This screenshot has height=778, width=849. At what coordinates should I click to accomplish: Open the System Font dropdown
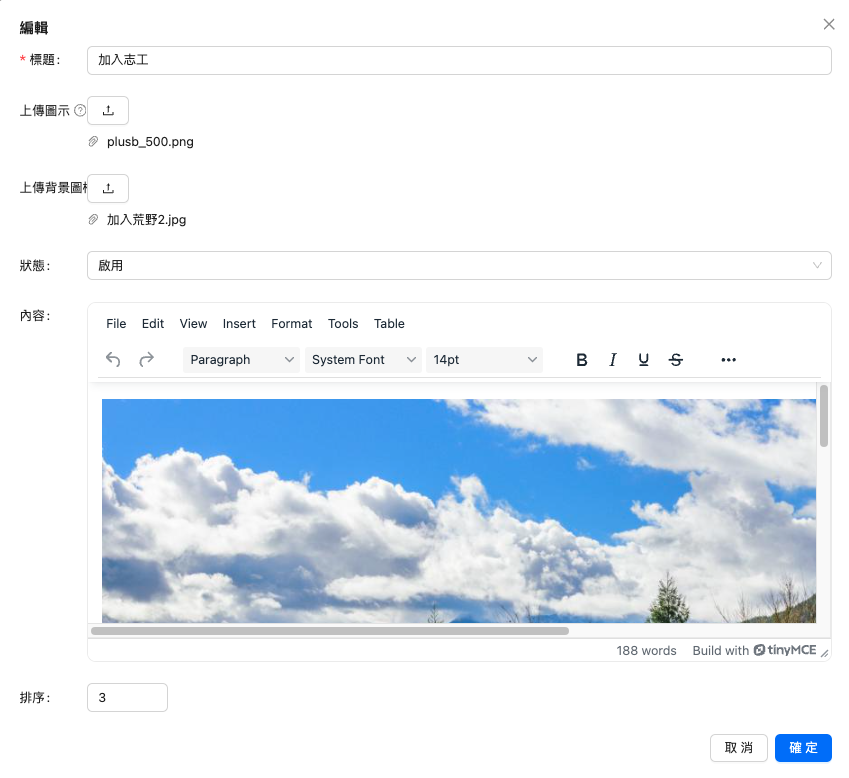(363, 360)
